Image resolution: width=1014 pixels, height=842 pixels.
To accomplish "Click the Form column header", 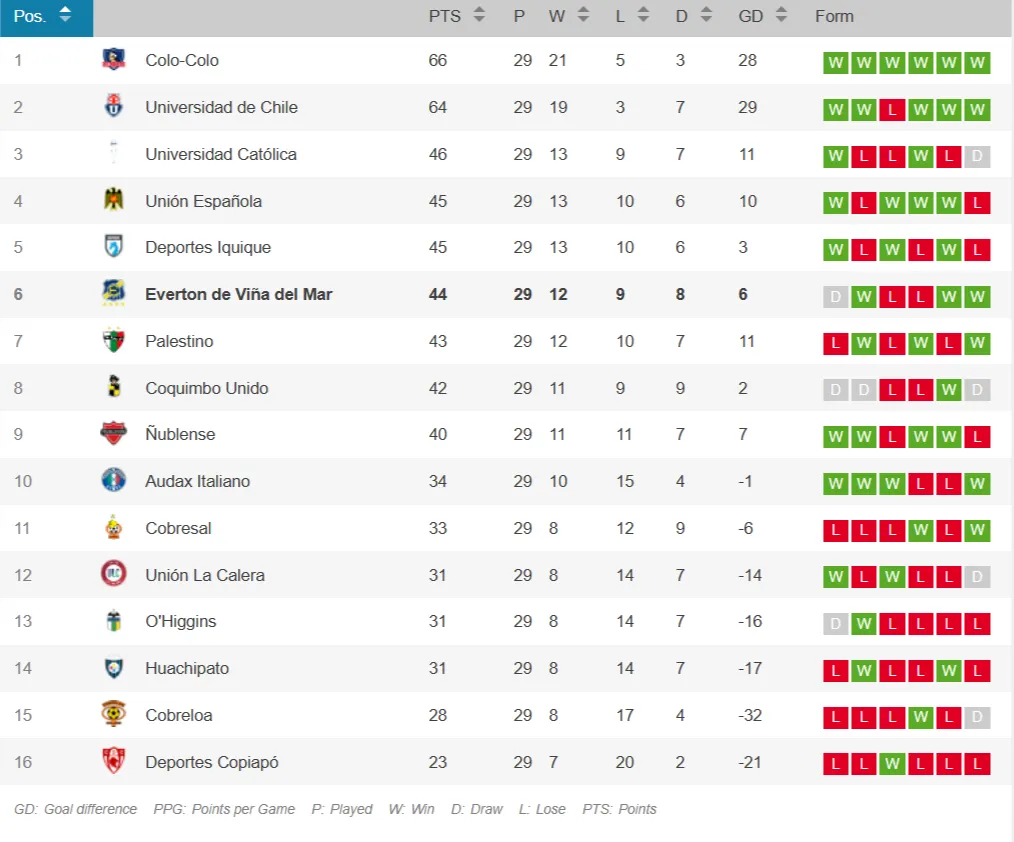I will tap(834, 16).
